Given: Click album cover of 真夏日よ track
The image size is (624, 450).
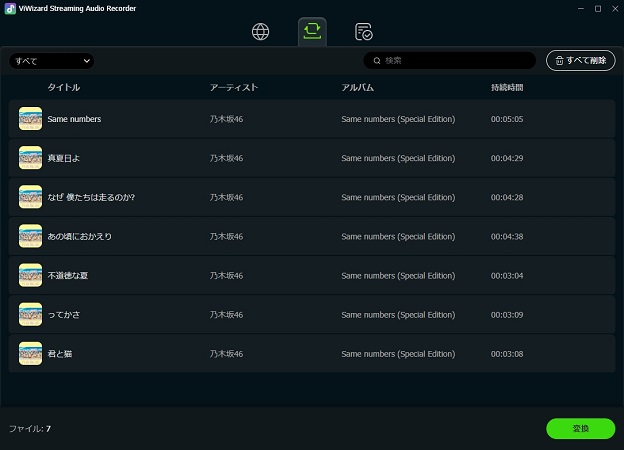Looking at the screenshot, I should tap(30, 158).
